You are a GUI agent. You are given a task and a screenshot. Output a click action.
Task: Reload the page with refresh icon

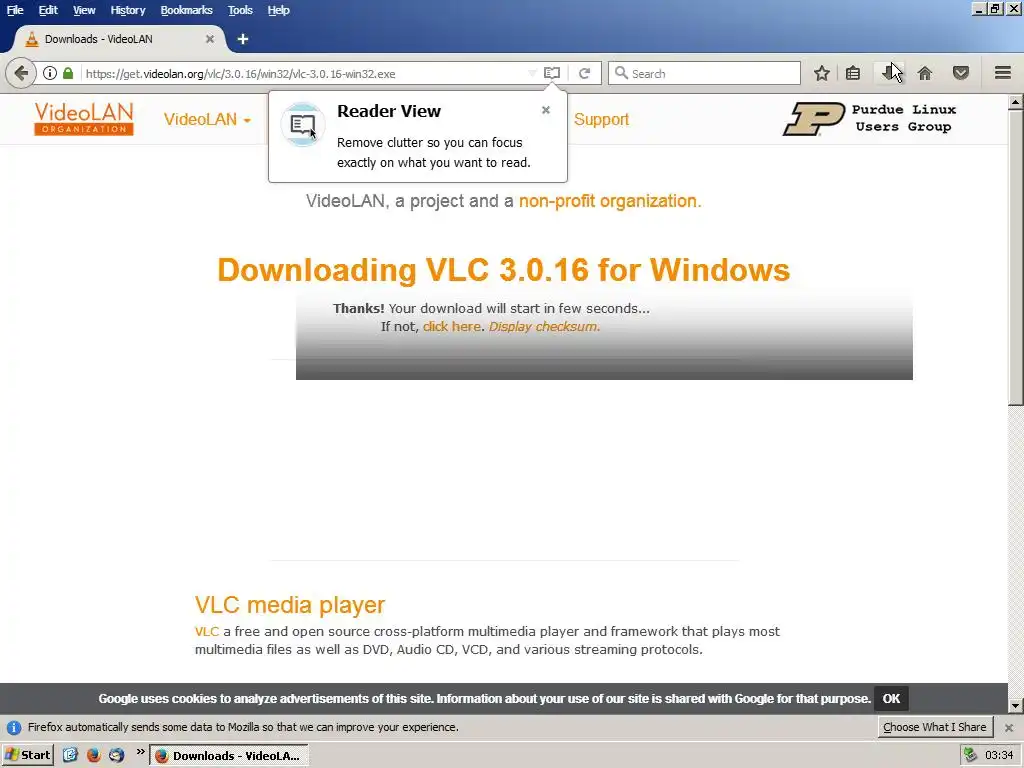click(x=584, y=73)
